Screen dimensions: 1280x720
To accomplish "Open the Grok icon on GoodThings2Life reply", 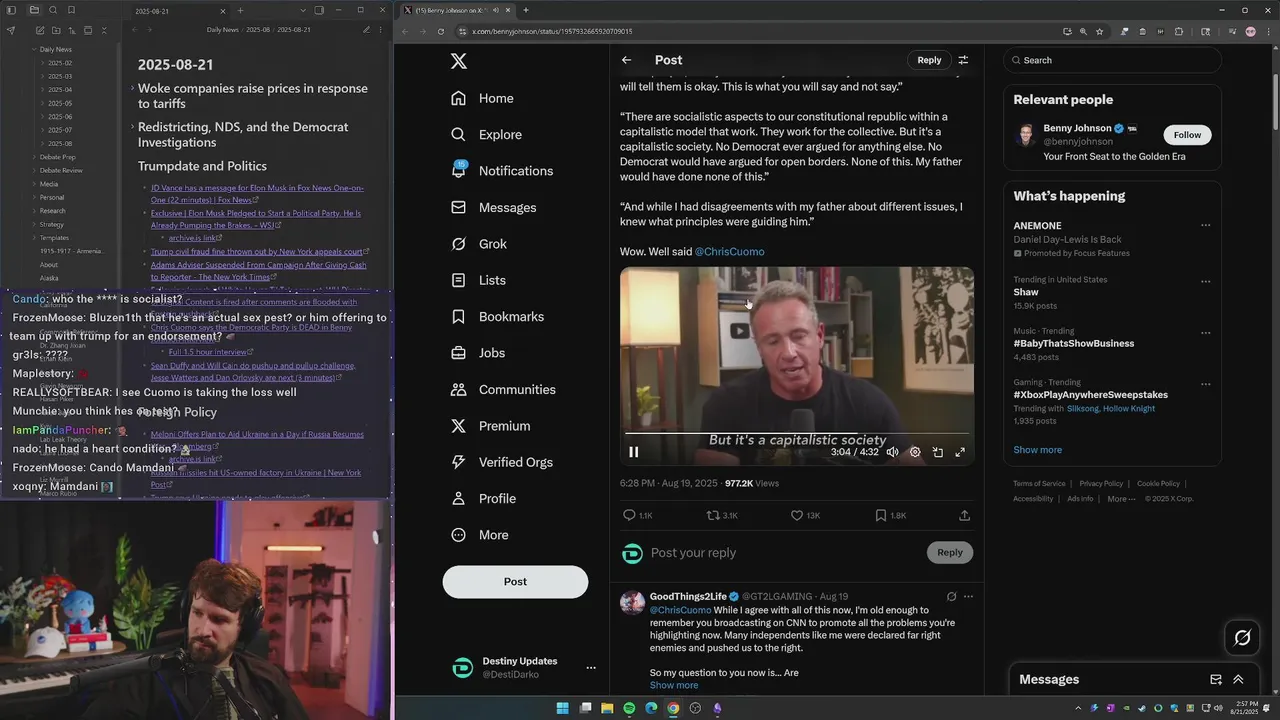I will 951,597.
